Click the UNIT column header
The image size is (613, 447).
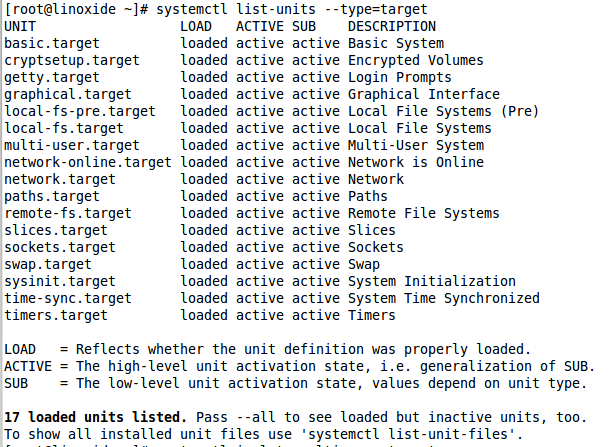click(x=21, y=26)
